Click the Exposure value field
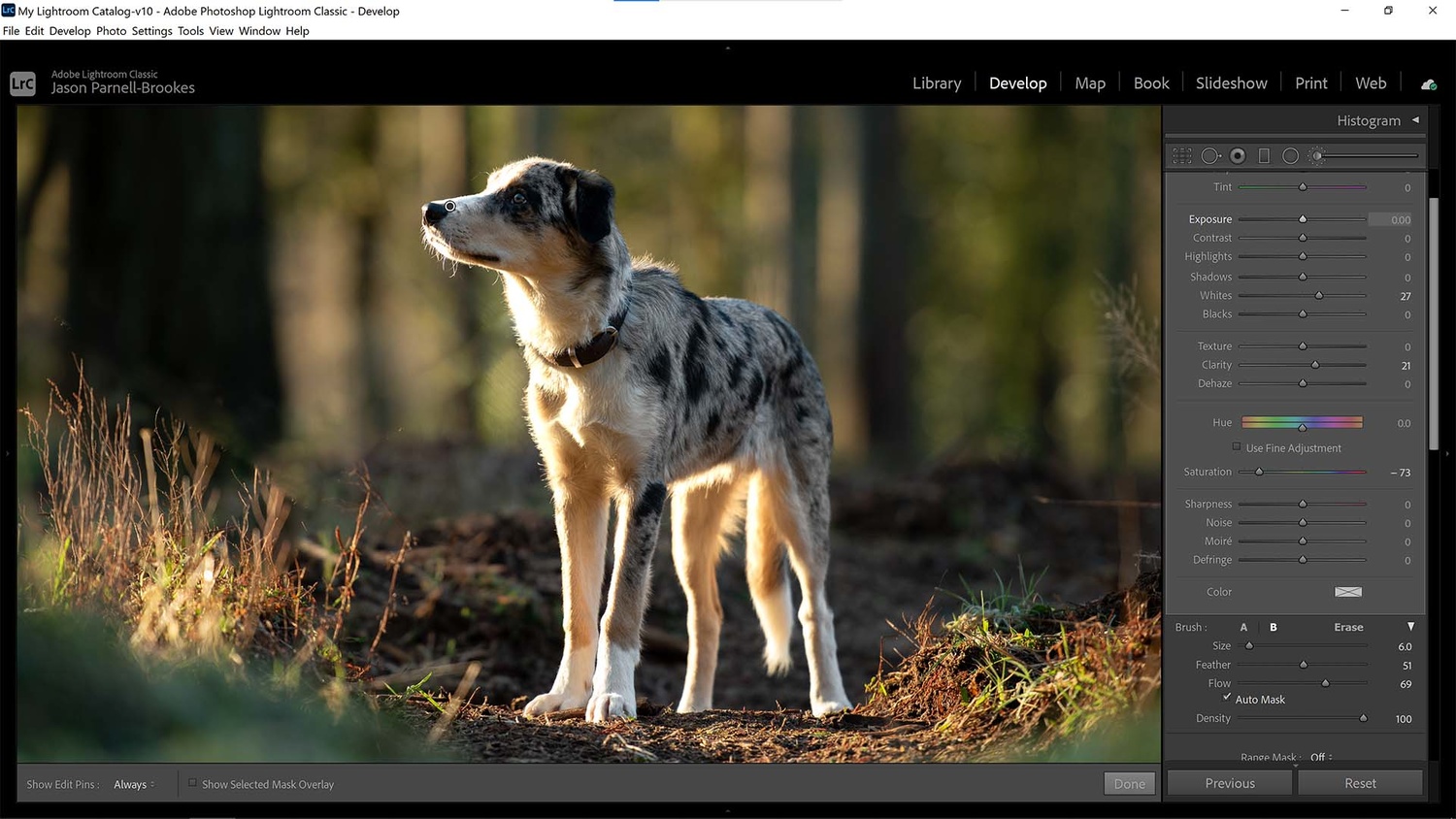 (1391, 219)
